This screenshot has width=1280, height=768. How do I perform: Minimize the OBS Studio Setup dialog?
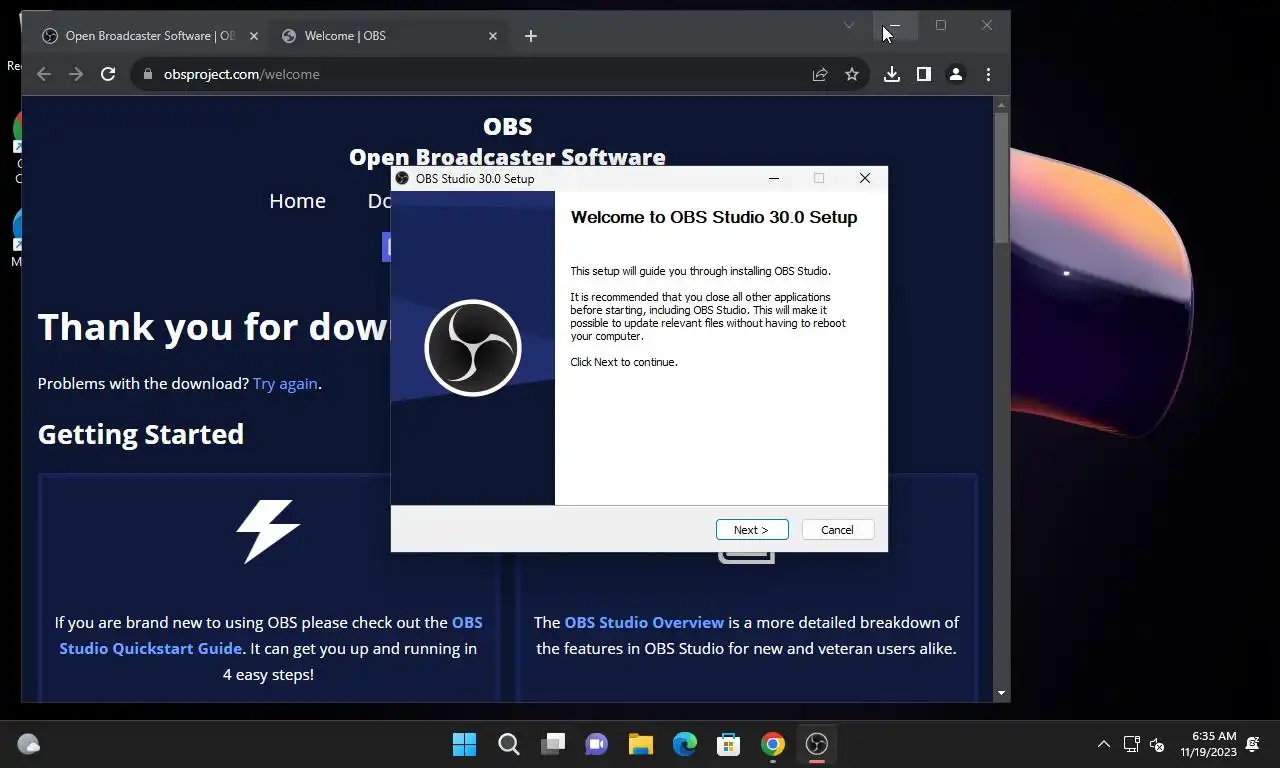pyautogui.click(x=773, y=178)
